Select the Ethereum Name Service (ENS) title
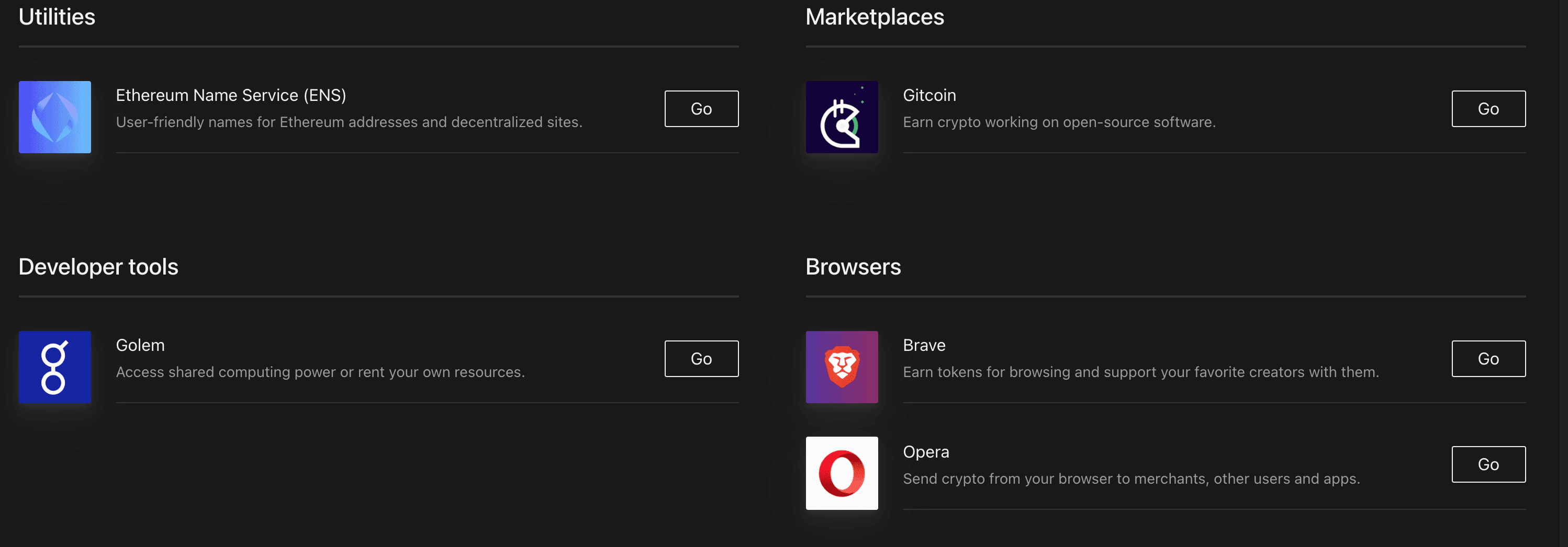The width and height of the screenshot is (1568, 547). [231, 96]
